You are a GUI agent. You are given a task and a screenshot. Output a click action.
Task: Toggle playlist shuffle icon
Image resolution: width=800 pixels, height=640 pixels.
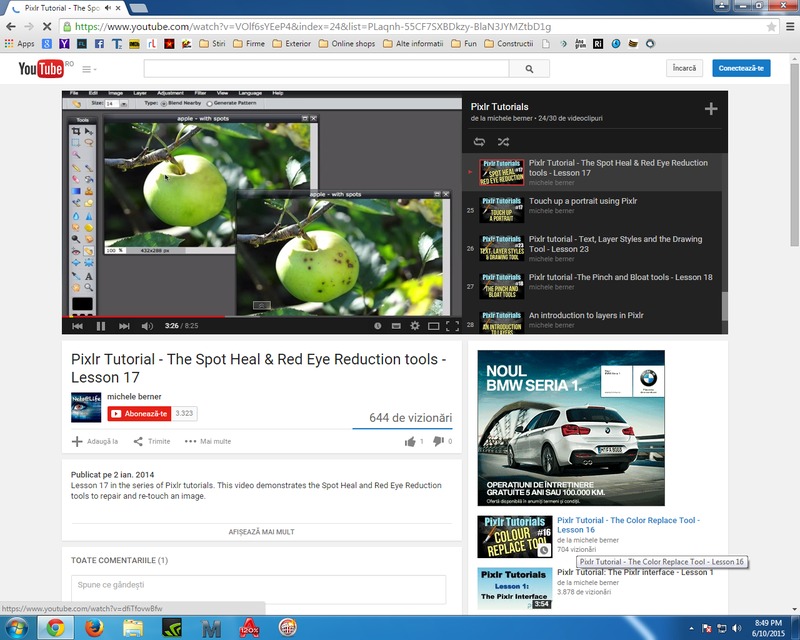503,142
